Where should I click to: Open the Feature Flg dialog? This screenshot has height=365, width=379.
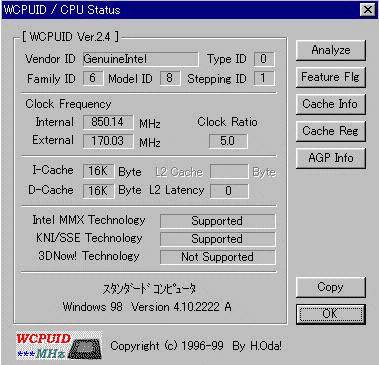tap(331, 77)
